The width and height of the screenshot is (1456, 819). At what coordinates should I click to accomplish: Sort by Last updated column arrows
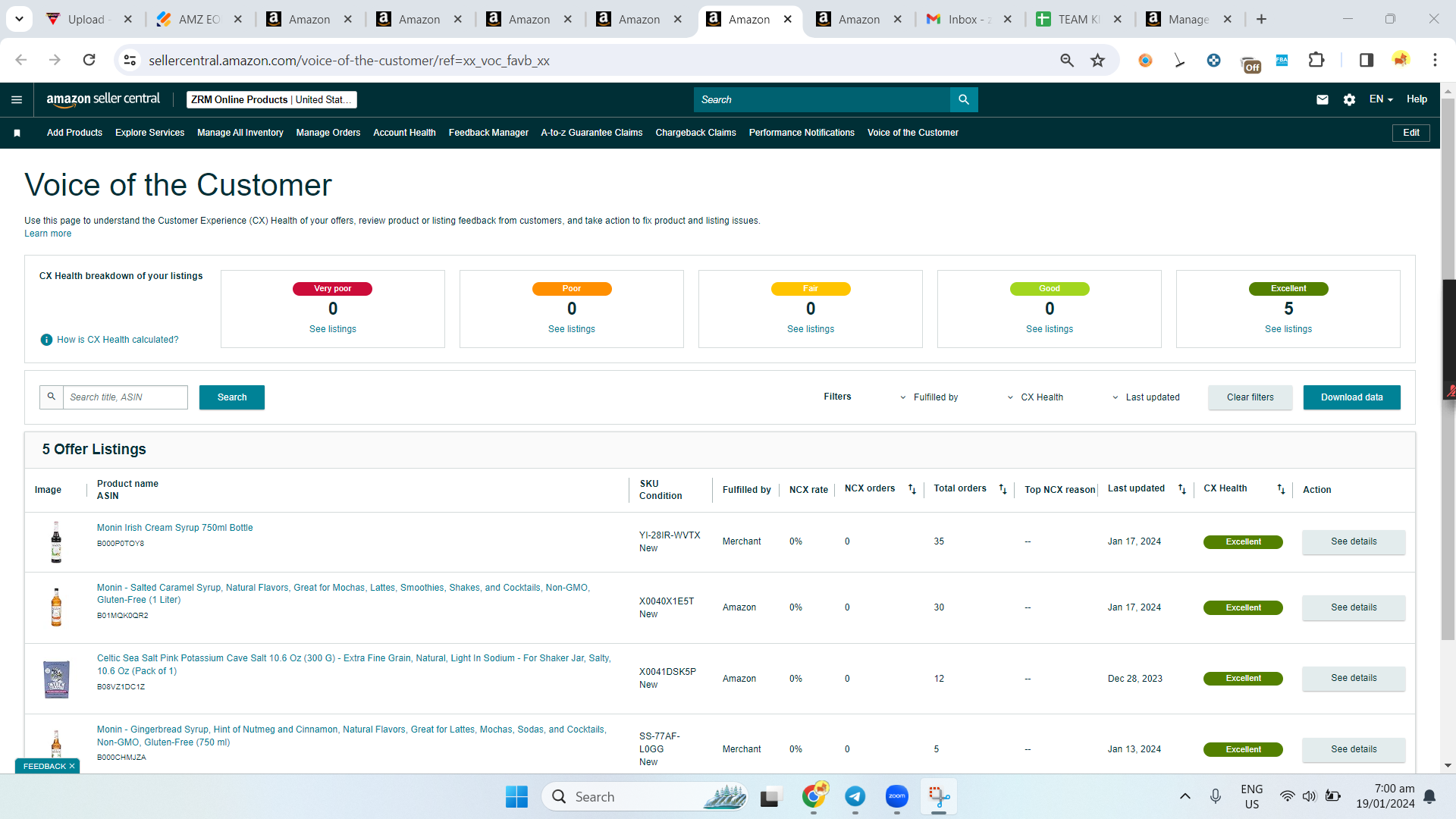click(1181, 489)
